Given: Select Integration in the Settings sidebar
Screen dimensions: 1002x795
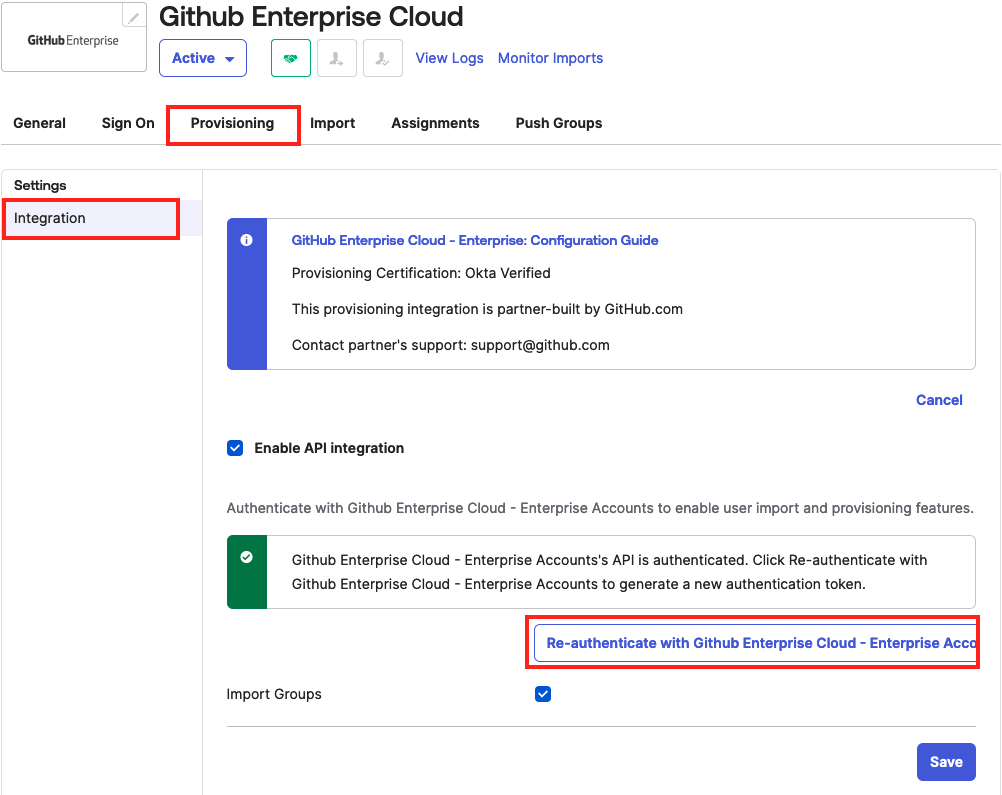Looking at the screenshot, I should (x=50, y=218).
